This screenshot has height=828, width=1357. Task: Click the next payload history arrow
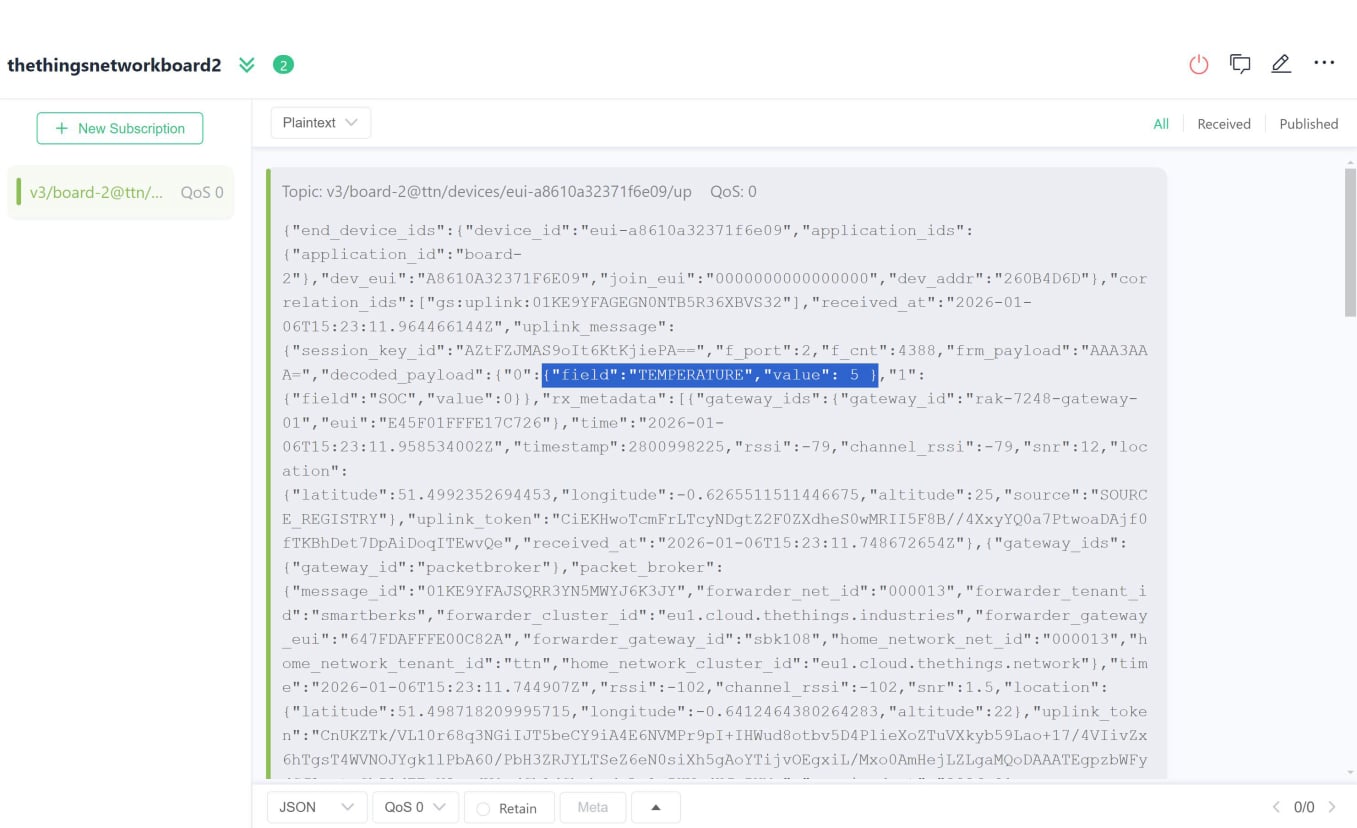[1332, 807]
